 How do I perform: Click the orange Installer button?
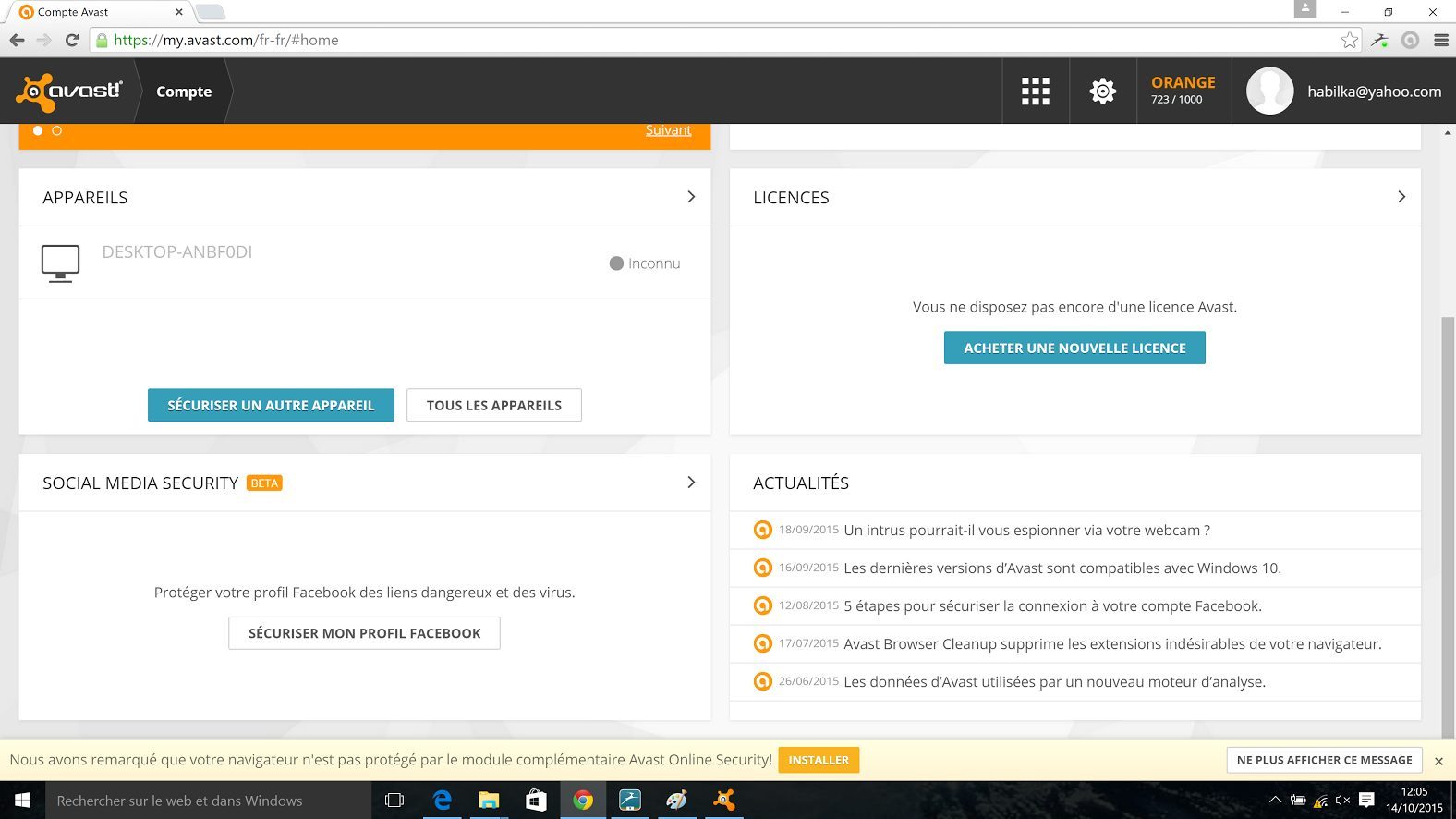819,760
